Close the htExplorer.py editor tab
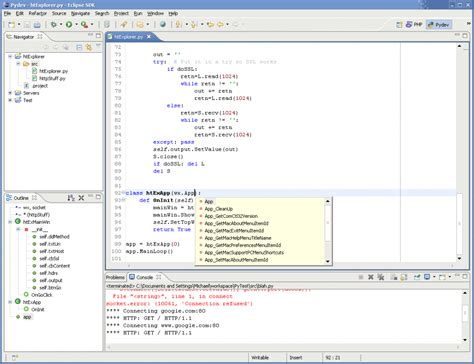This screenshot has height=364, width=474. click(x=149, y=37)
